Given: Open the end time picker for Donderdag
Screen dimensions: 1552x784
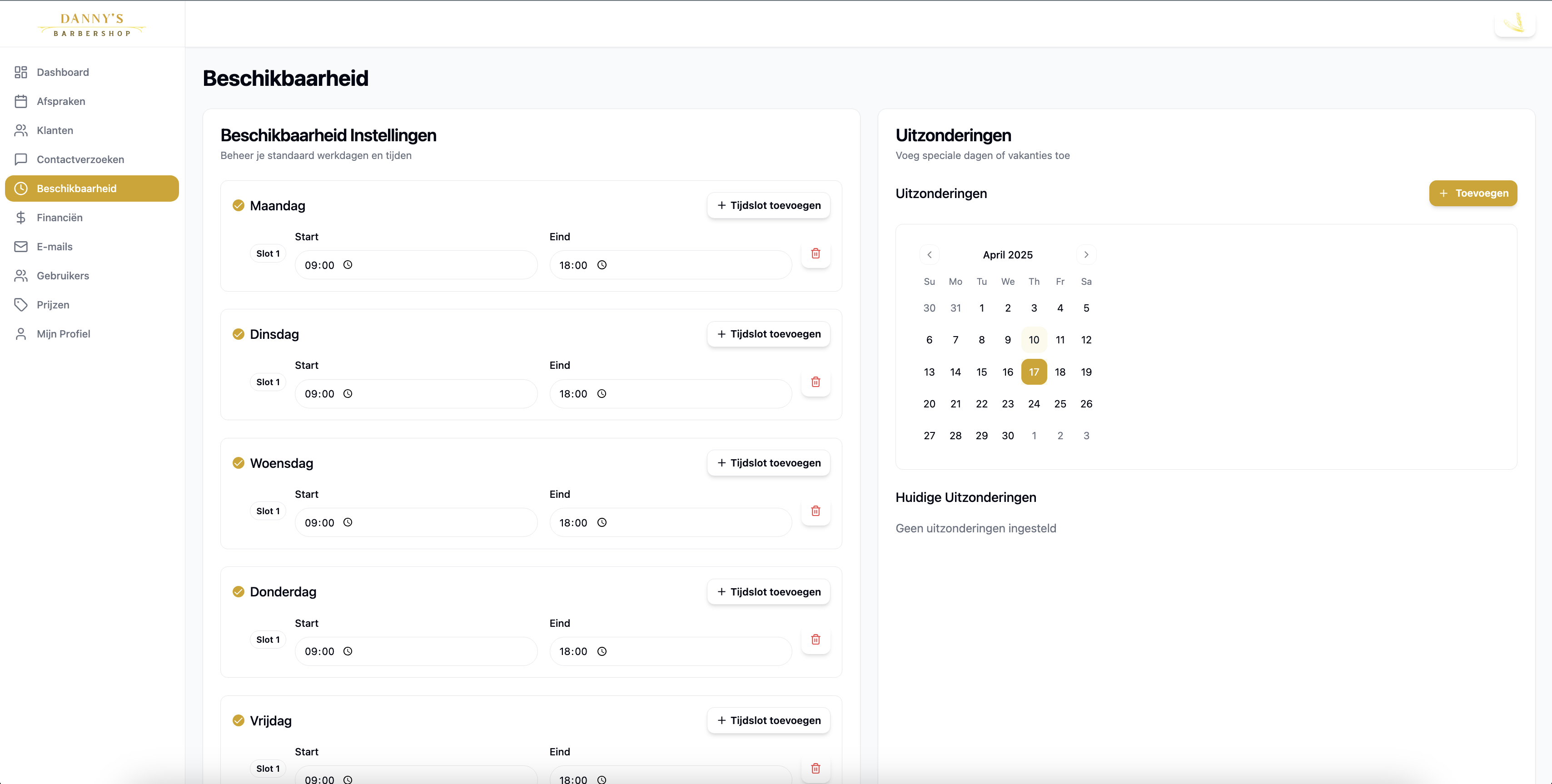Looking at the screenshot, I should [601, 651].
